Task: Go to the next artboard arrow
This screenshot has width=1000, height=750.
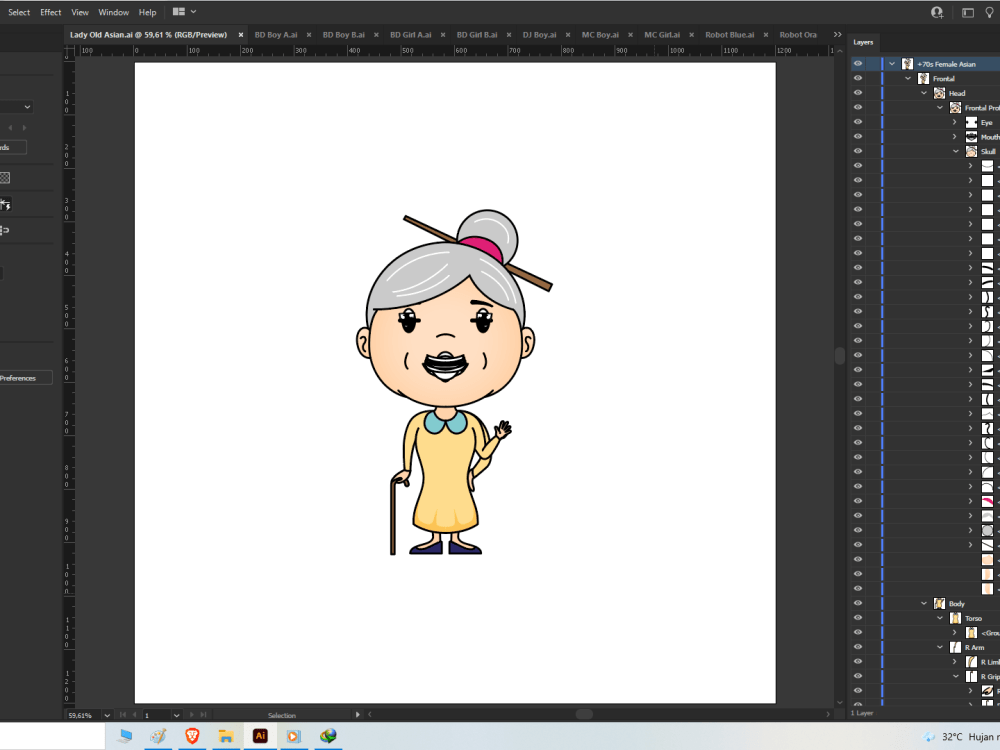Action: coord(191,715)
